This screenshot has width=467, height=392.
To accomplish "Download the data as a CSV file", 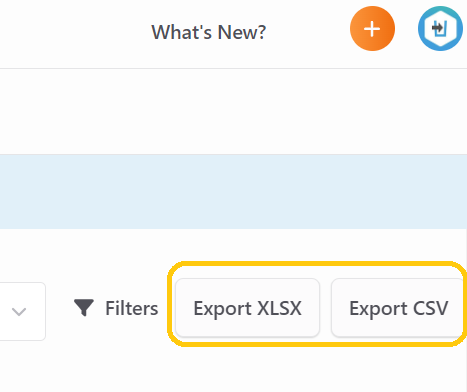I will (x=398, y=308).
